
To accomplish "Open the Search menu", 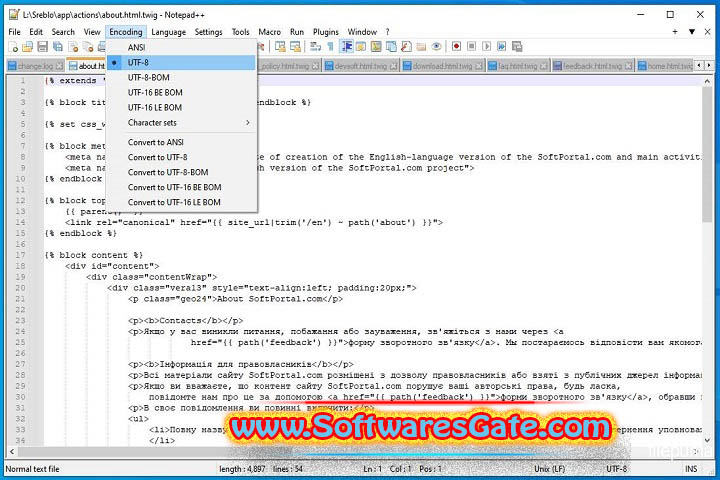I will coord(63,32).
